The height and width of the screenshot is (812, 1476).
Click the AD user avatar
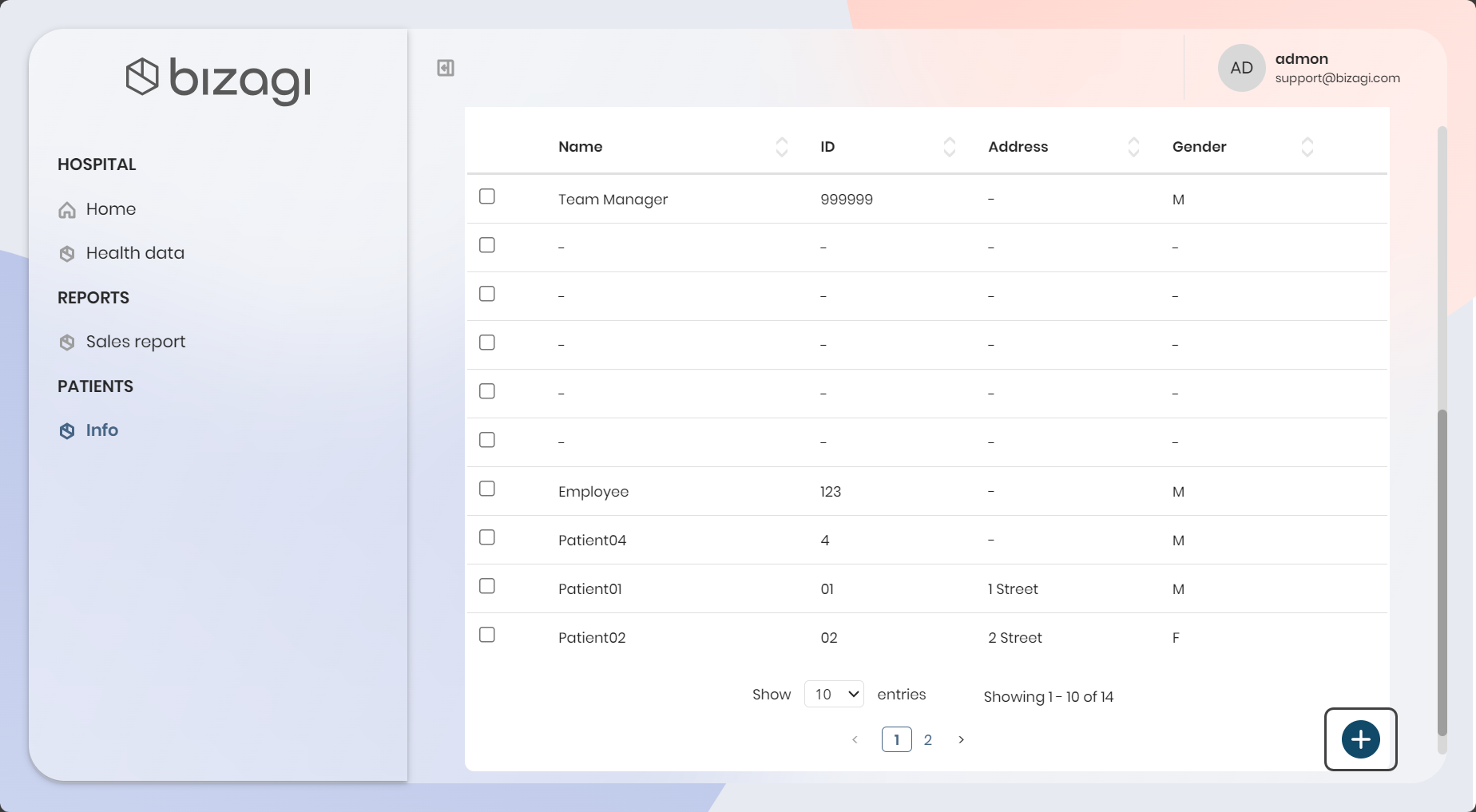tap(1241, 68)
